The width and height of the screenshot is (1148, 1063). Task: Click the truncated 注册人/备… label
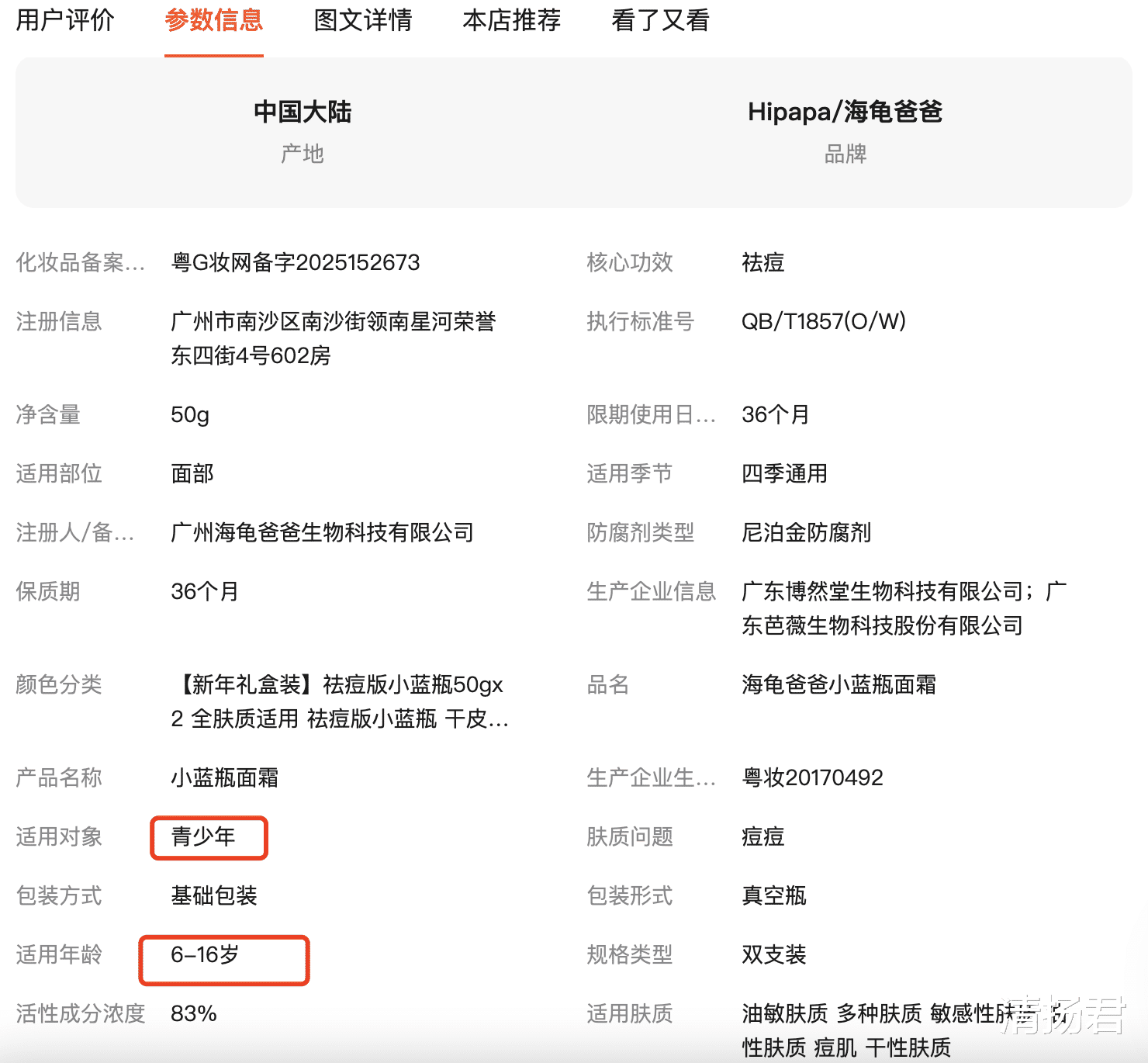(x=75, y=532)
